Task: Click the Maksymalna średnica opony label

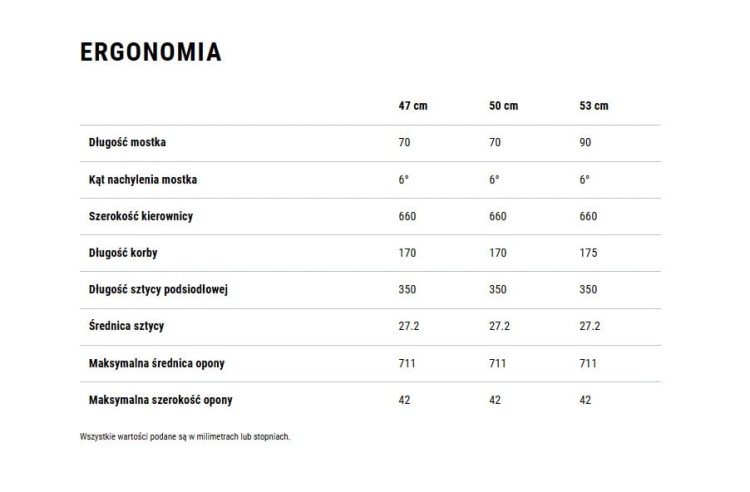Action: click(x=156, y=363)
